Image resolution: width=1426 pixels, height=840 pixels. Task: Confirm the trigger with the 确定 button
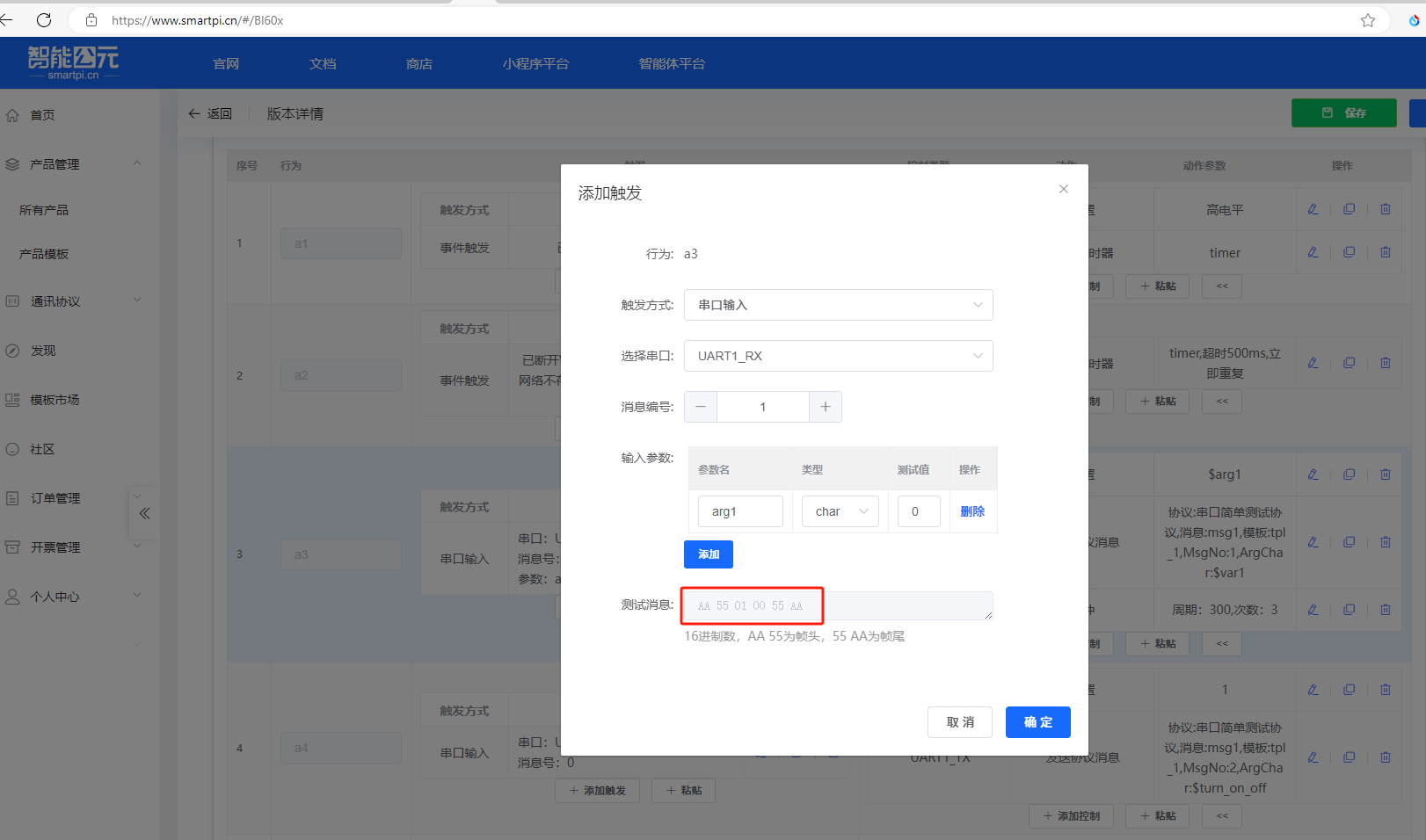(1037, 721)
